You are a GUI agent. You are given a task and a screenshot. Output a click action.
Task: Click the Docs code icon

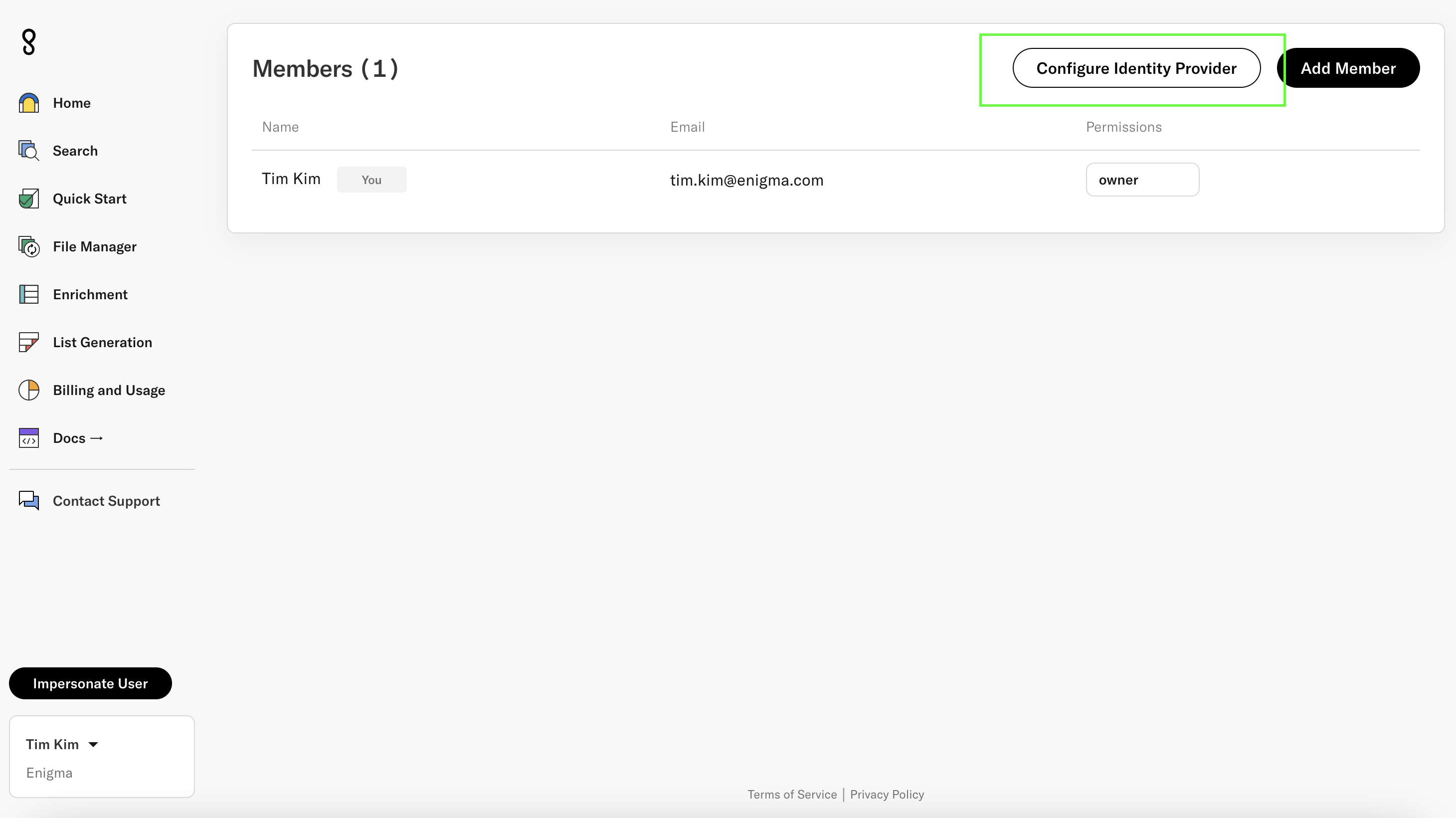pyautogui.click(x=29, y=437)
